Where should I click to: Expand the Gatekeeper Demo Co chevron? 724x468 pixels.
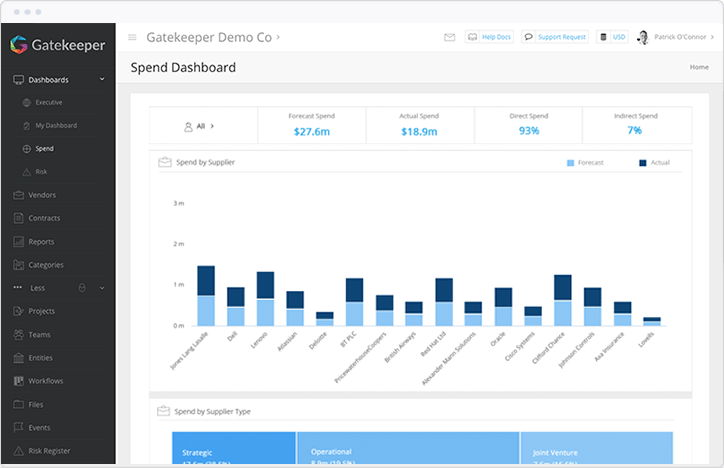click(278, 37)
